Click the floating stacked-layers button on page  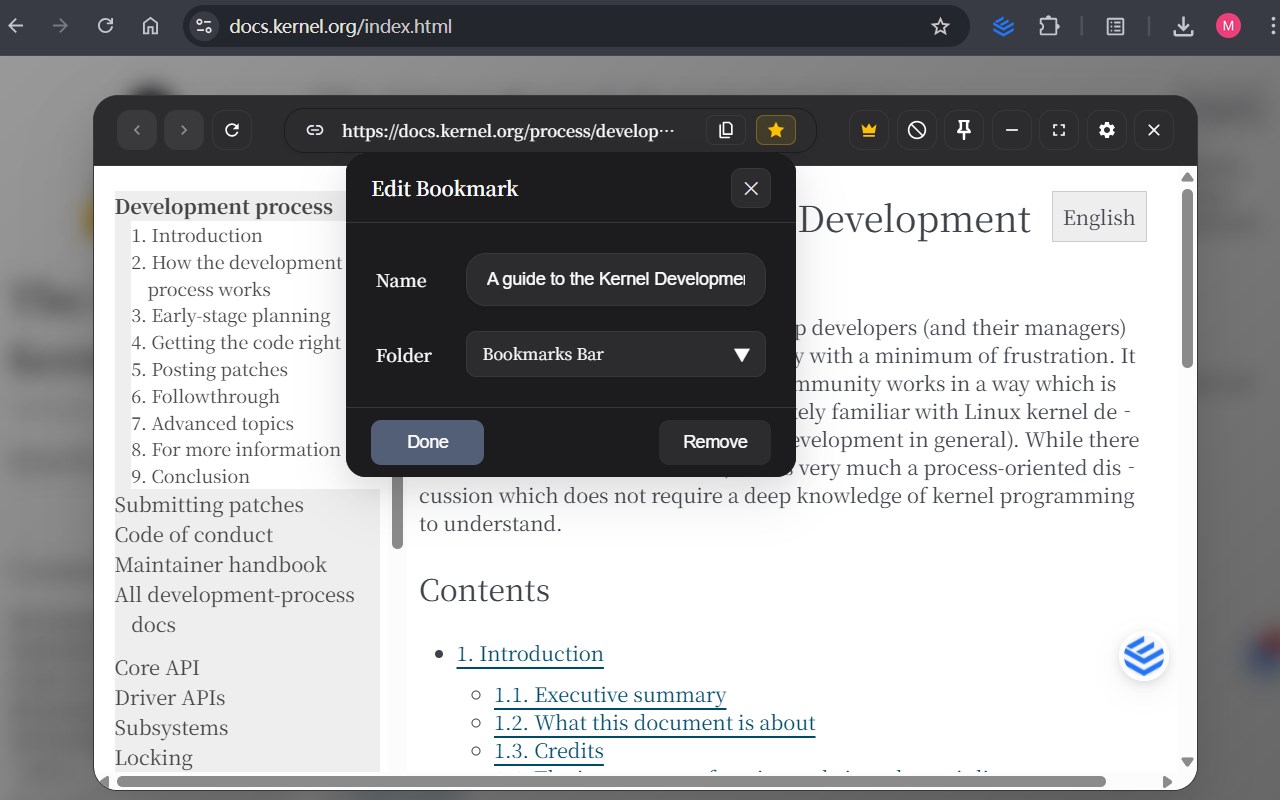pos(1144,657)
